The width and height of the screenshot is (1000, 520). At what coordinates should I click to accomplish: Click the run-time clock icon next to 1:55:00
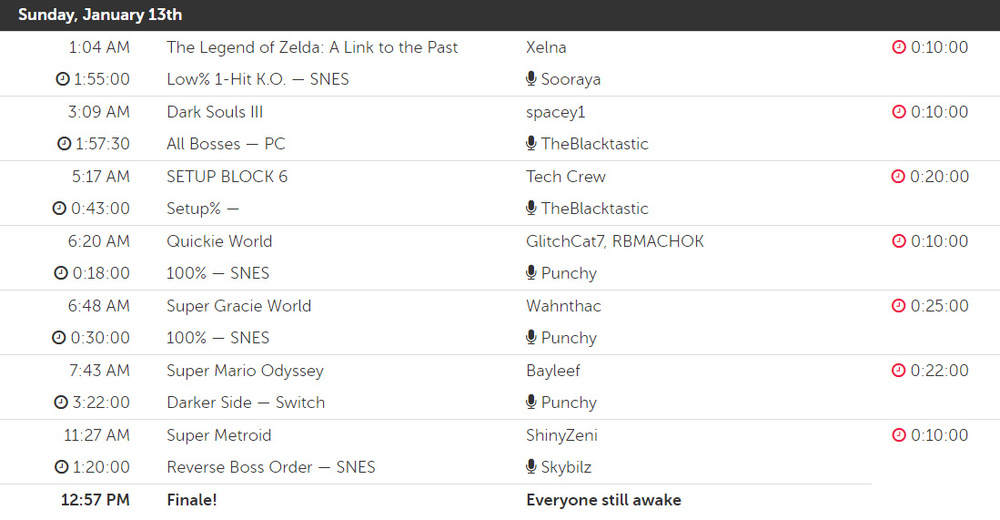(63, 79)
